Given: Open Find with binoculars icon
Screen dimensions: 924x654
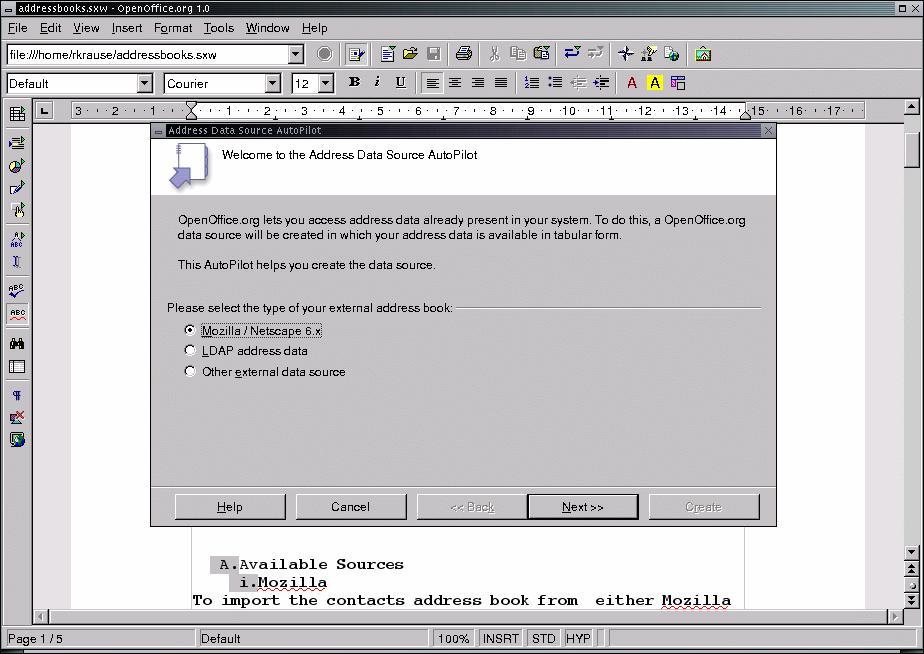Looking at the screenshot, I should [17, 344].
